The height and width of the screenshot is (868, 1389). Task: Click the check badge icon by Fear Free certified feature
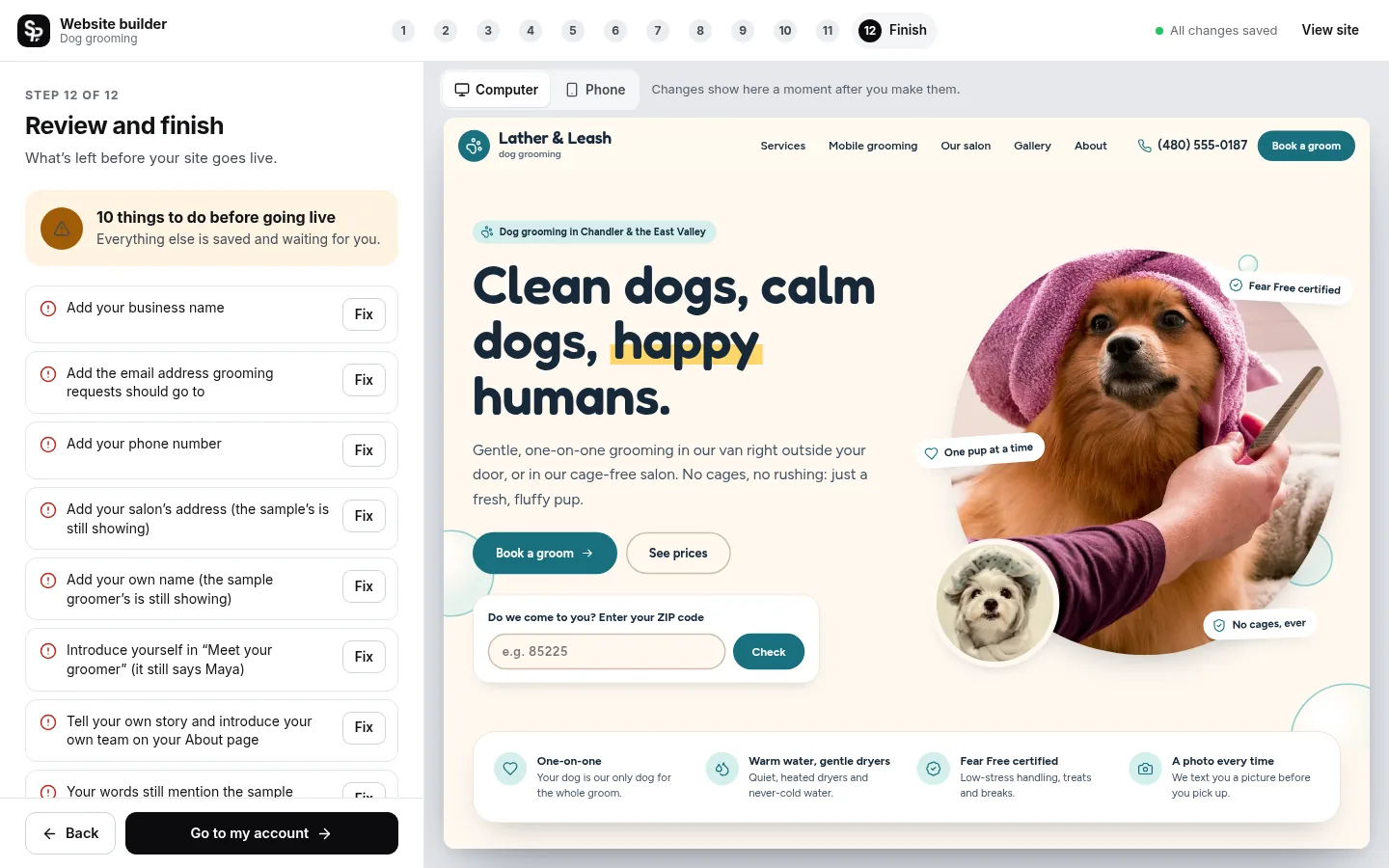pos(933,769)
